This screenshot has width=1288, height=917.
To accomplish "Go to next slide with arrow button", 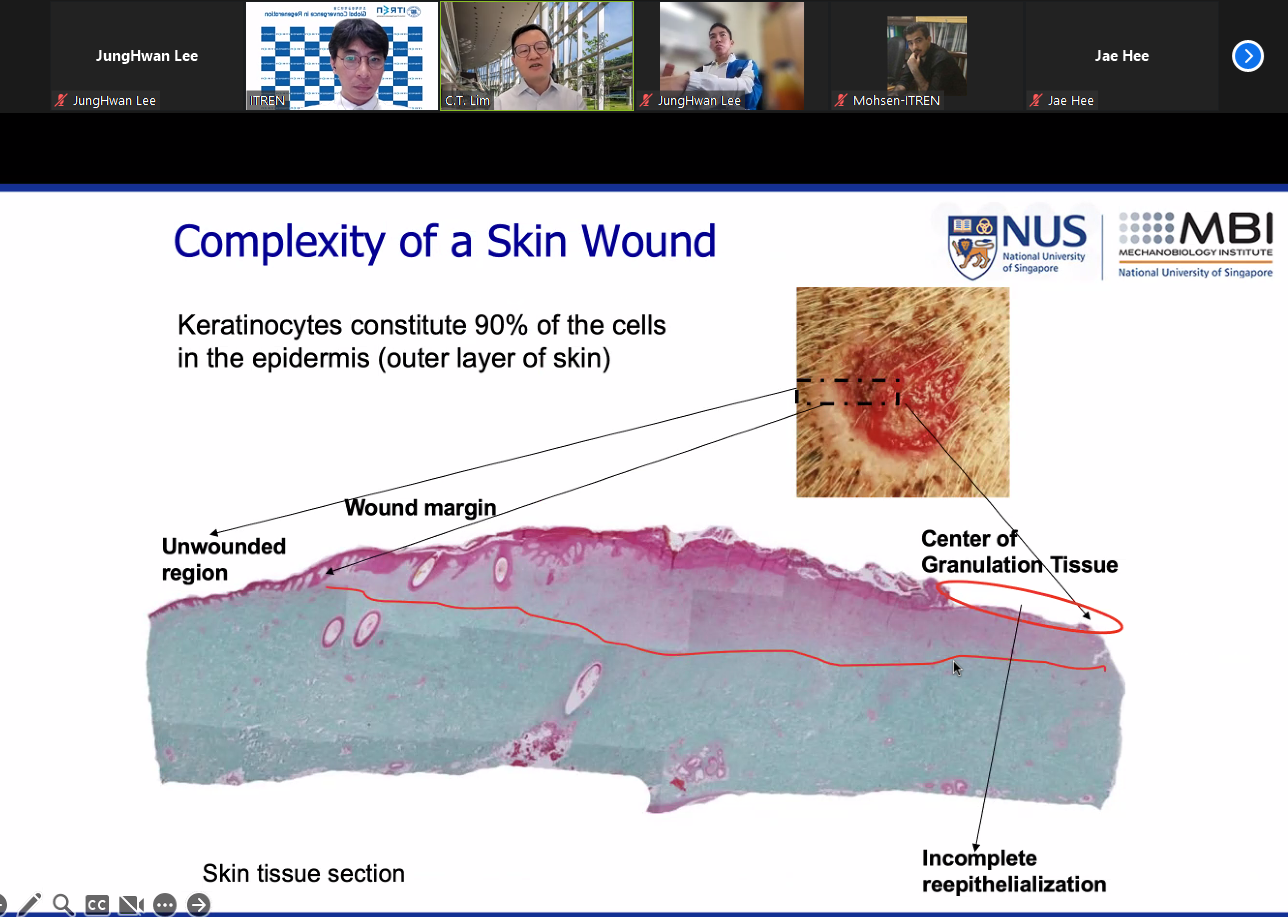I will pyautogui.click(x=199, y=905).
